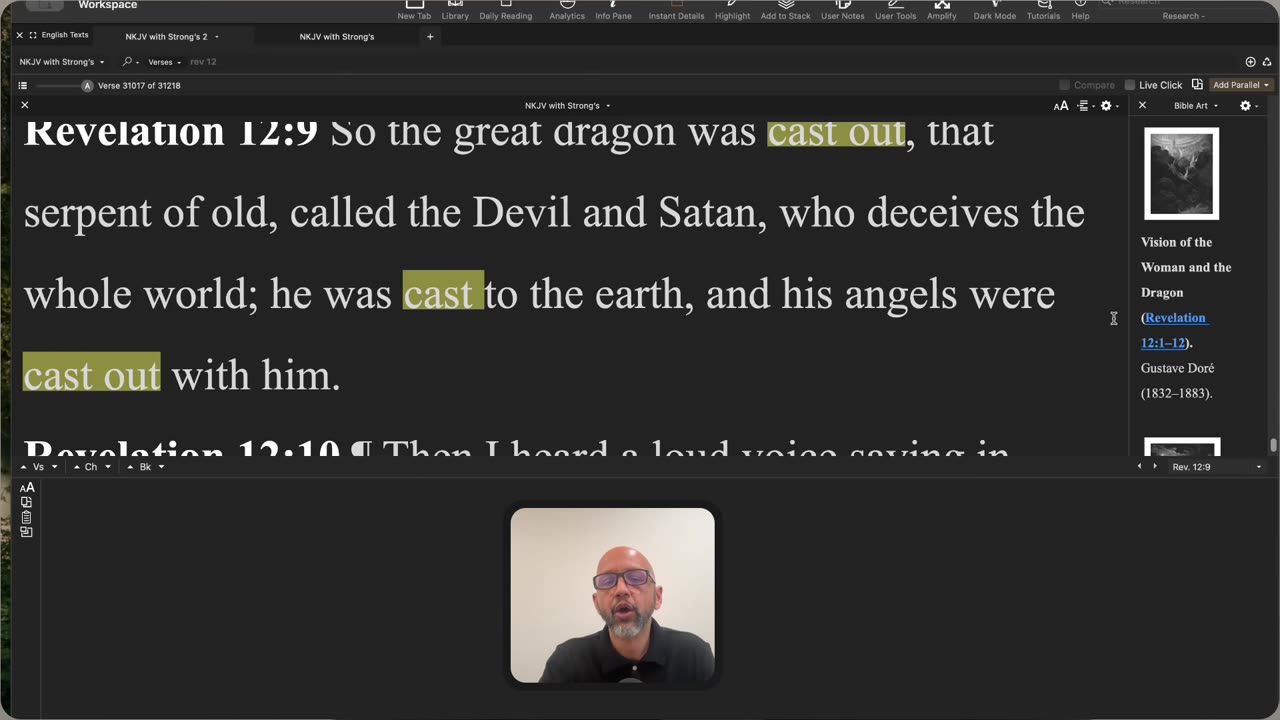Close the NKJV text pane
The width and height of the screenshot is (1280, 720).
(25, 105)
